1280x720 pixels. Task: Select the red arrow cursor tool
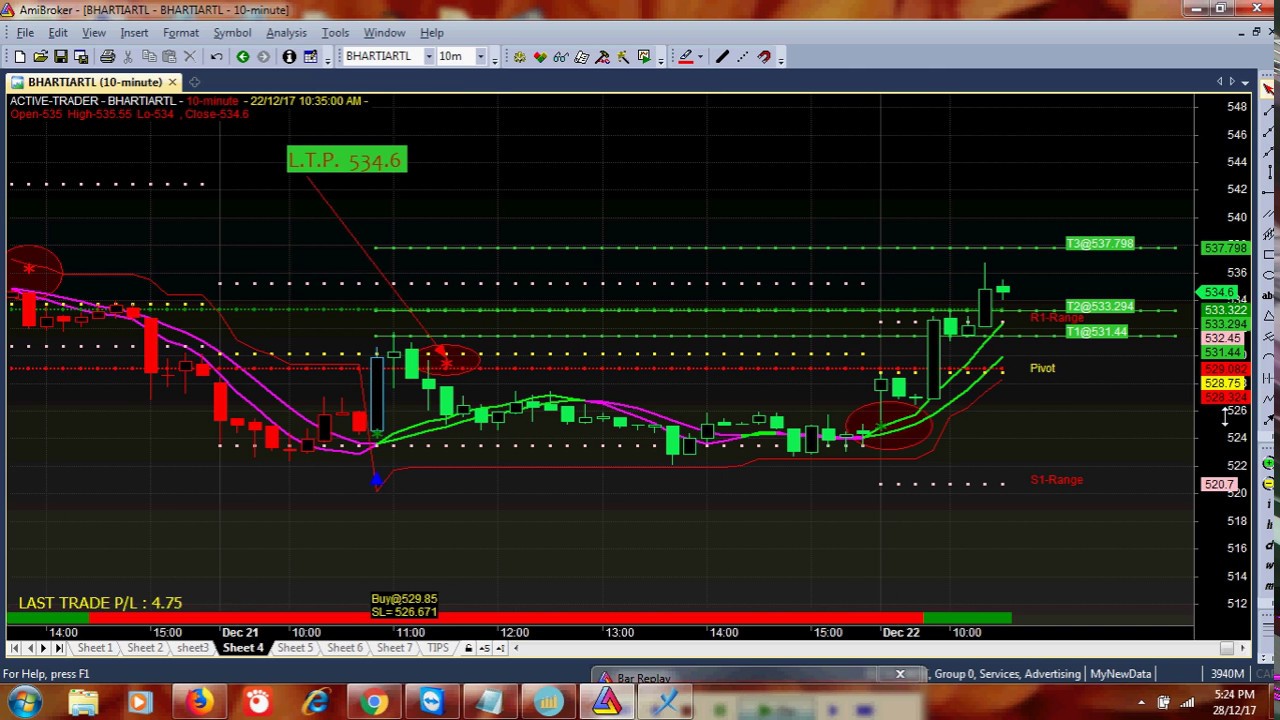coord(1268,90)
